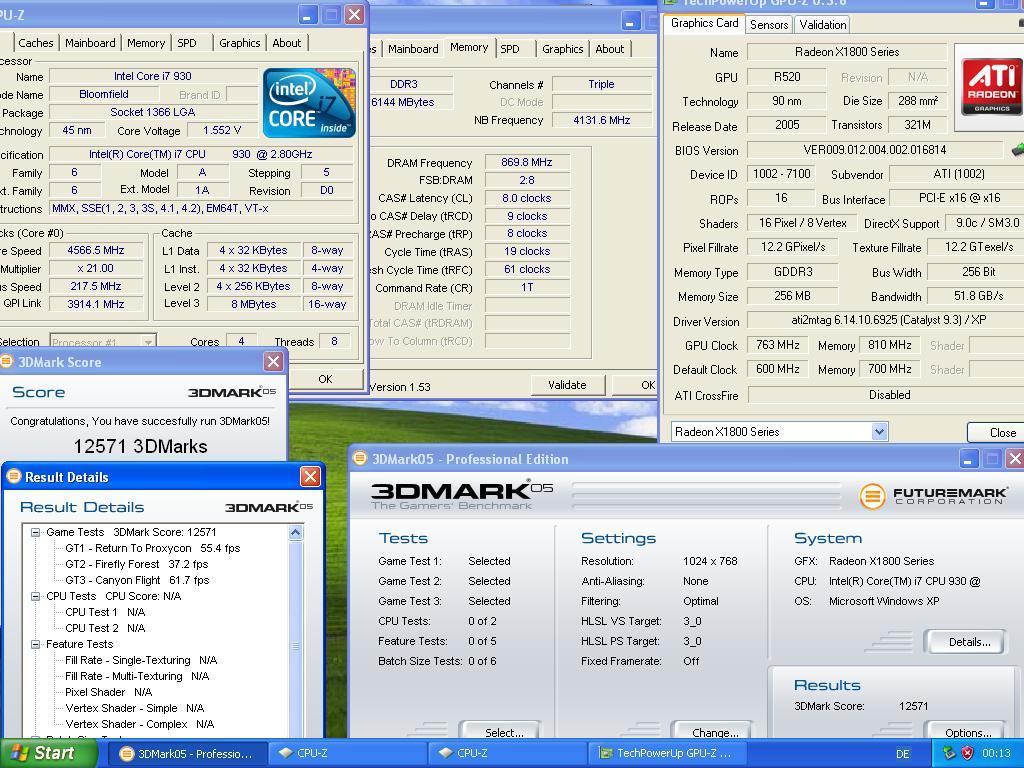Click the red security shield tray icon
Screen dimensions: 1024x768
pos(967,753)
